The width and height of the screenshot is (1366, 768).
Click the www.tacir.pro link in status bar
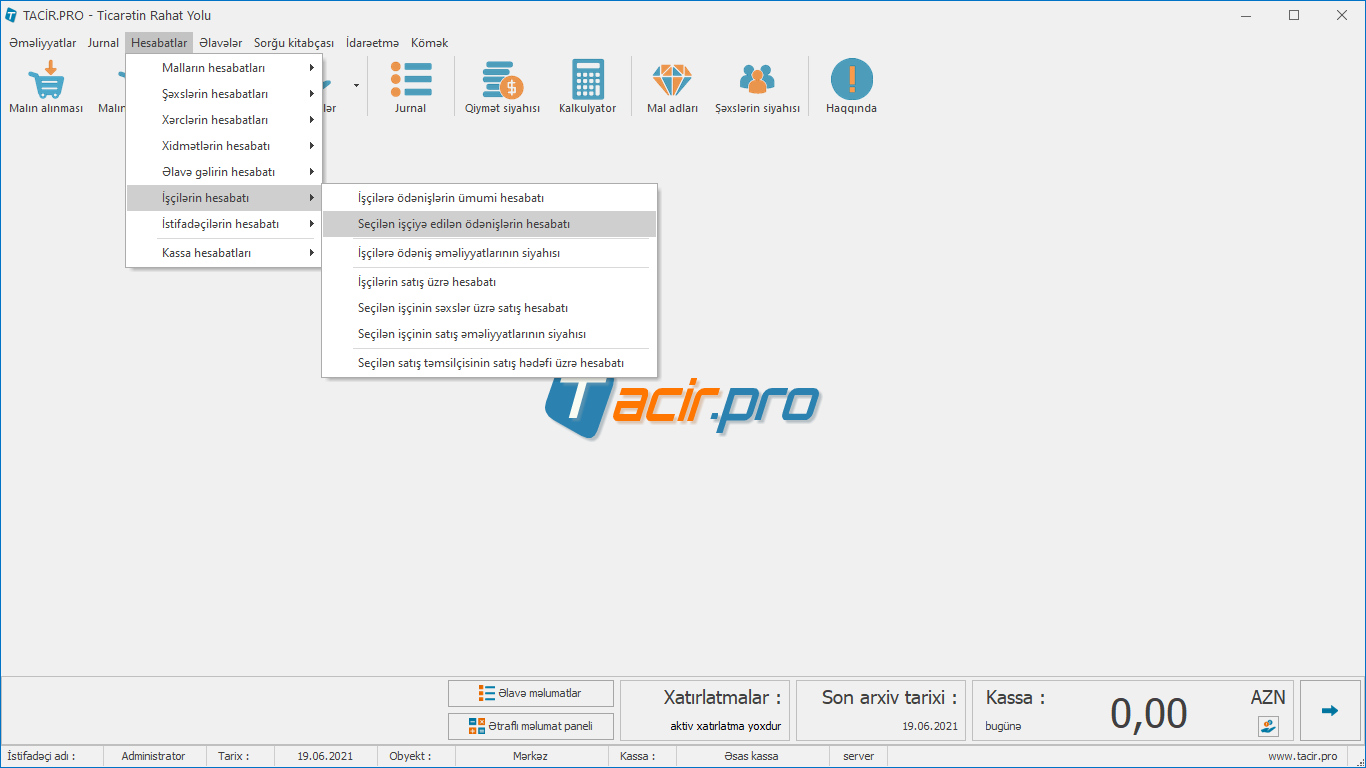(x=1302, y=757)
